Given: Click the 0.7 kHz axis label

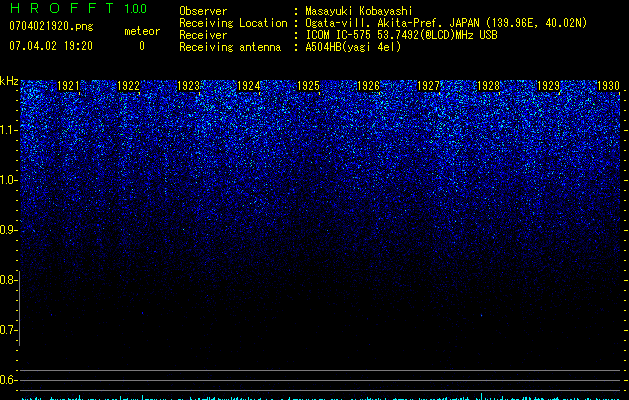Looking at the screenshot, I should [x=7, y=330].
